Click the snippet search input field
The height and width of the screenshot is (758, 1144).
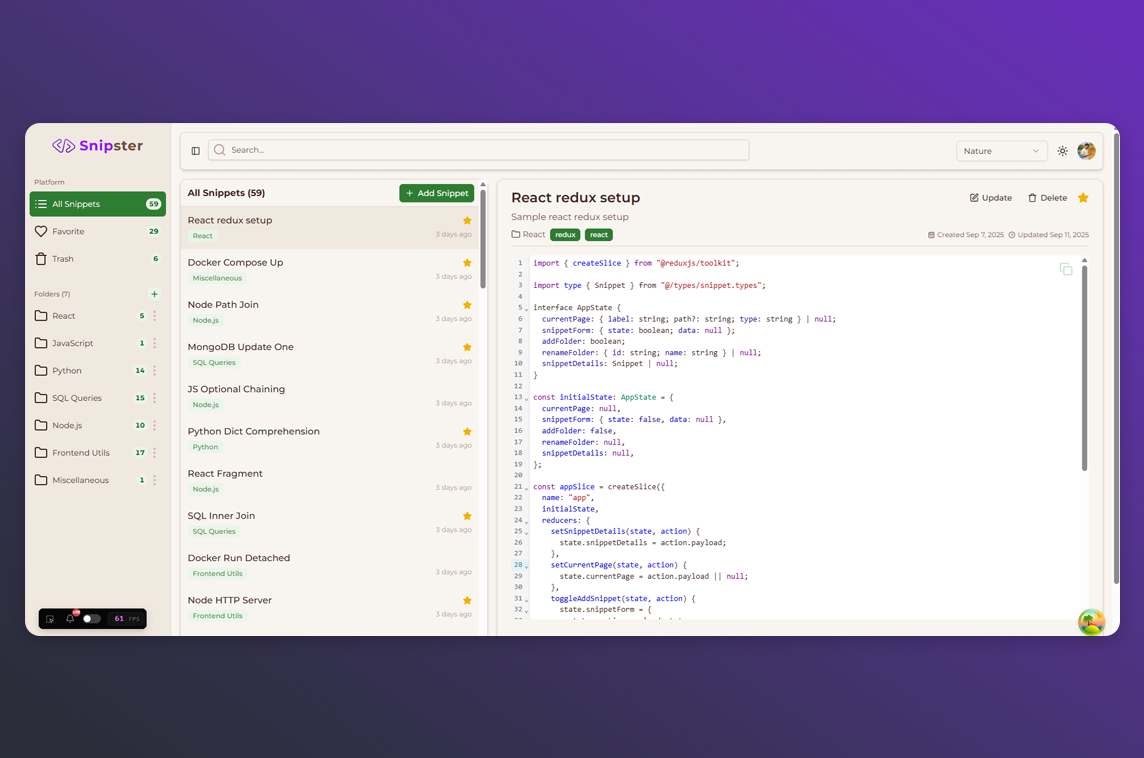click(480, 150)
